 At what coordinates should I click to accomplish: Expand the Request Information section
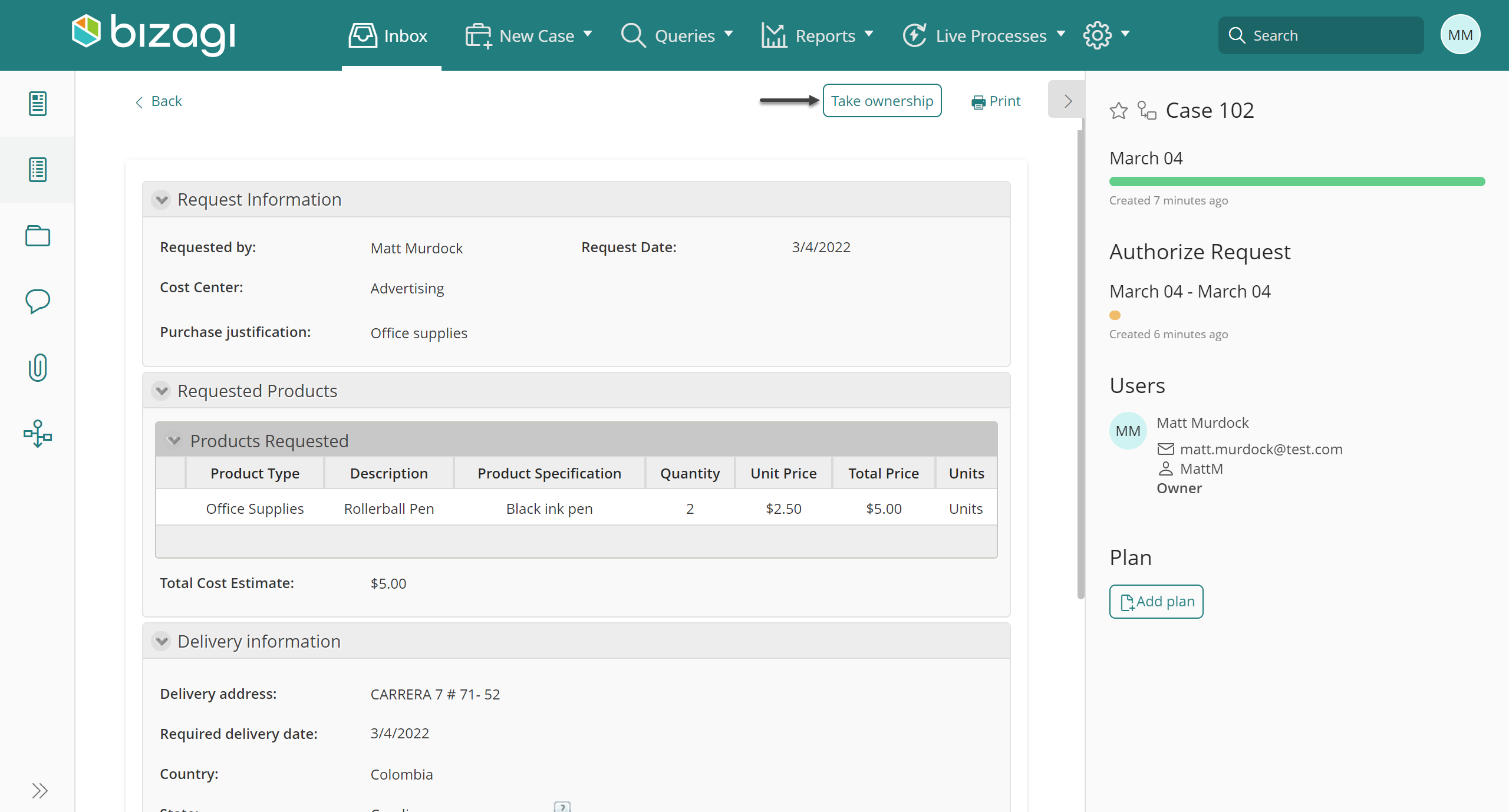[x=163, y=198]
